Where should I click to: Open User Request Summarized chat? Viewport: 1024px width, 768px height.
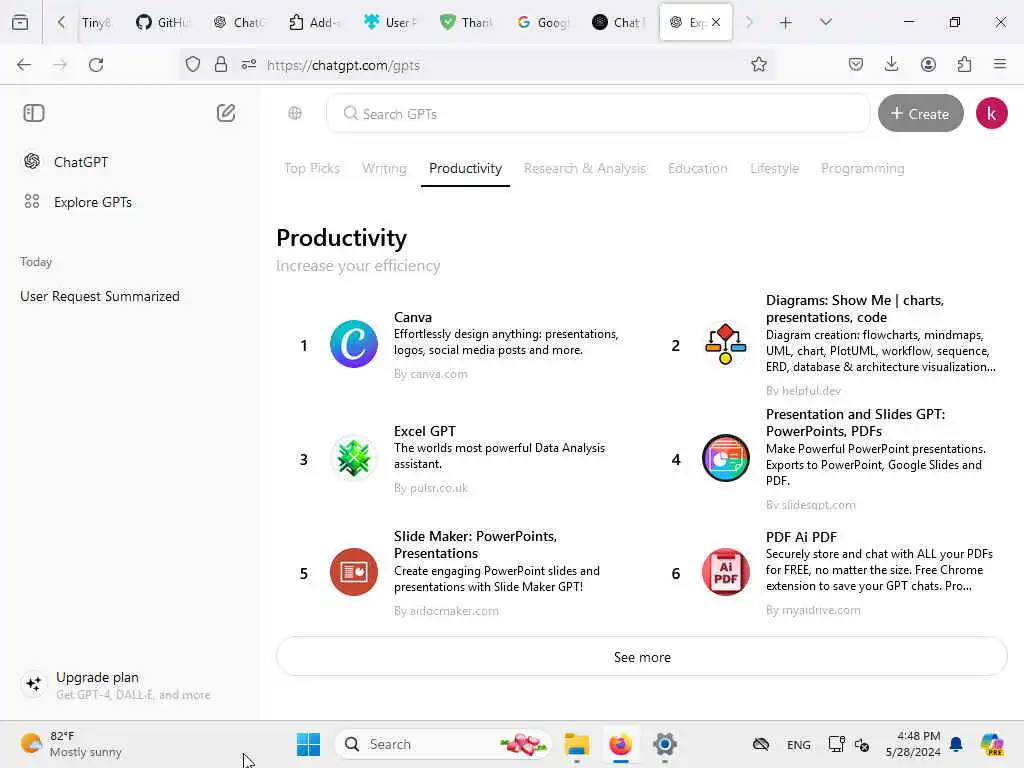point(100,296)
